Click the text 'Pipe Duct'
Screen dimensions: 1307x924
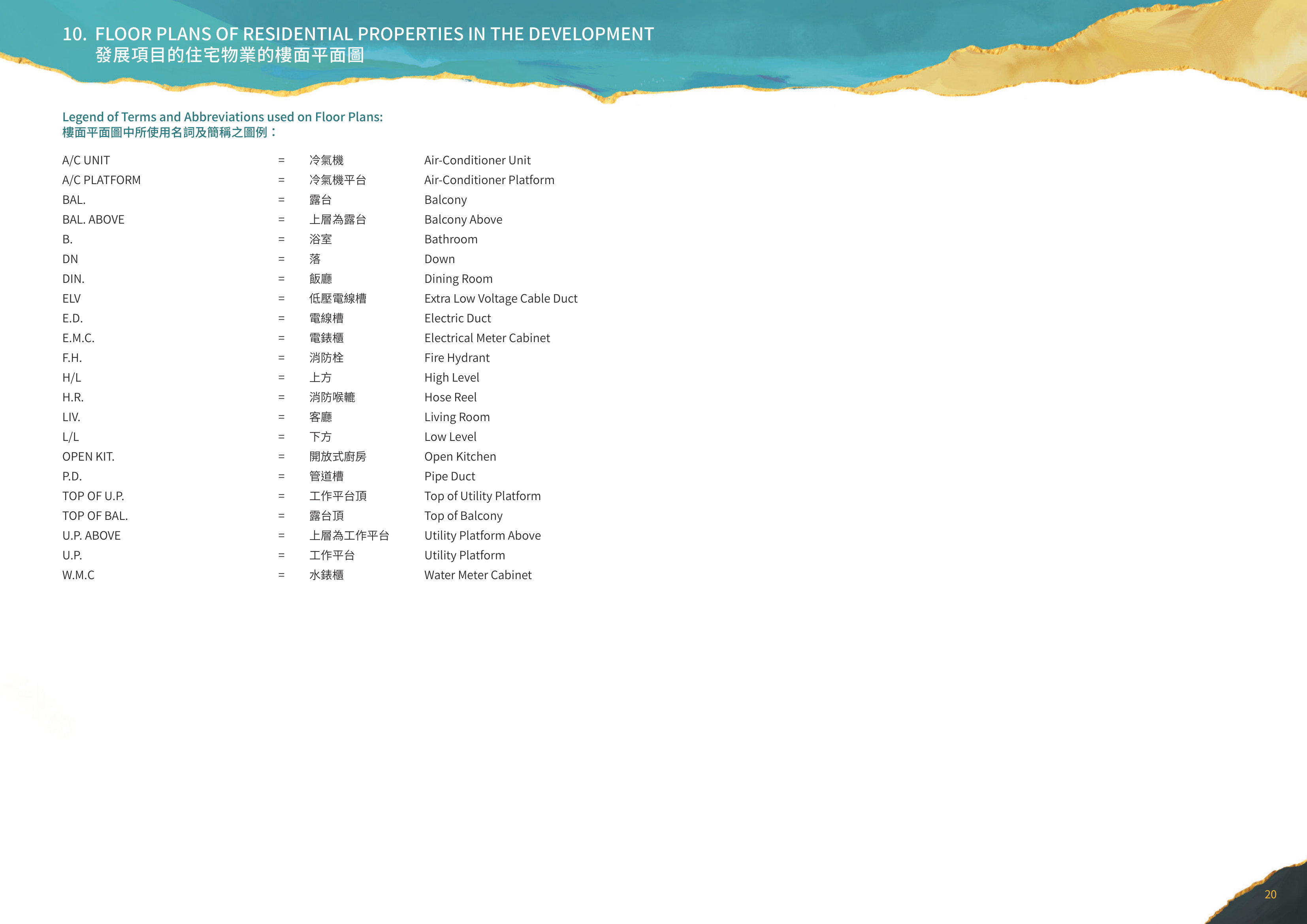click(449, 476)
